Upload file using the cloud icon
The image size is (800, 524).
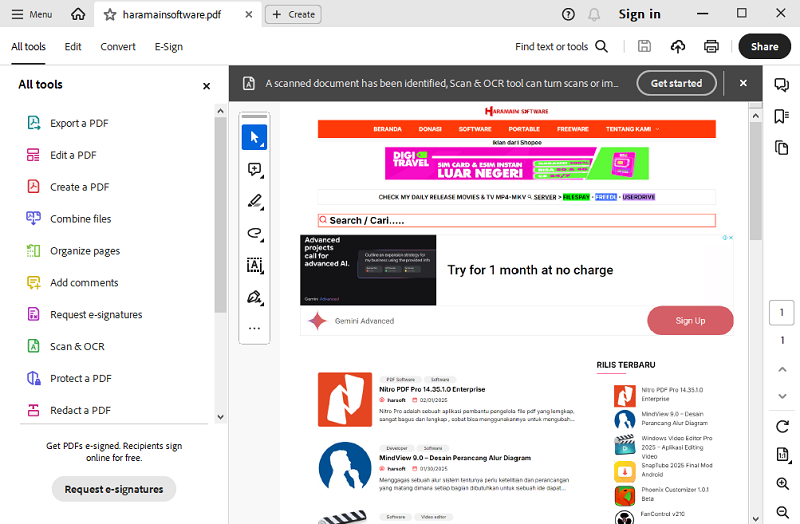[678, 46]
